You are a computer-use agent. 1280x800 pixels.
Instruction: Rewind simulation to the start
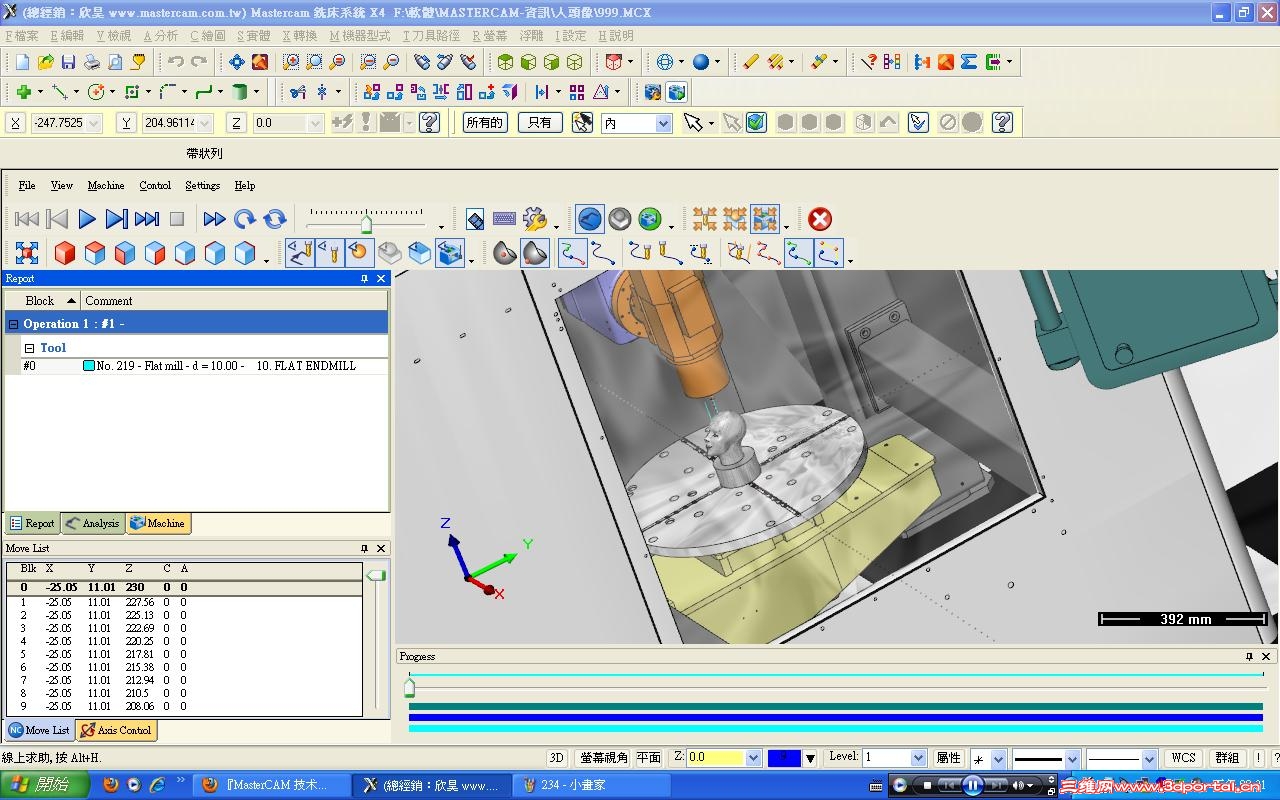click(27, 219)
